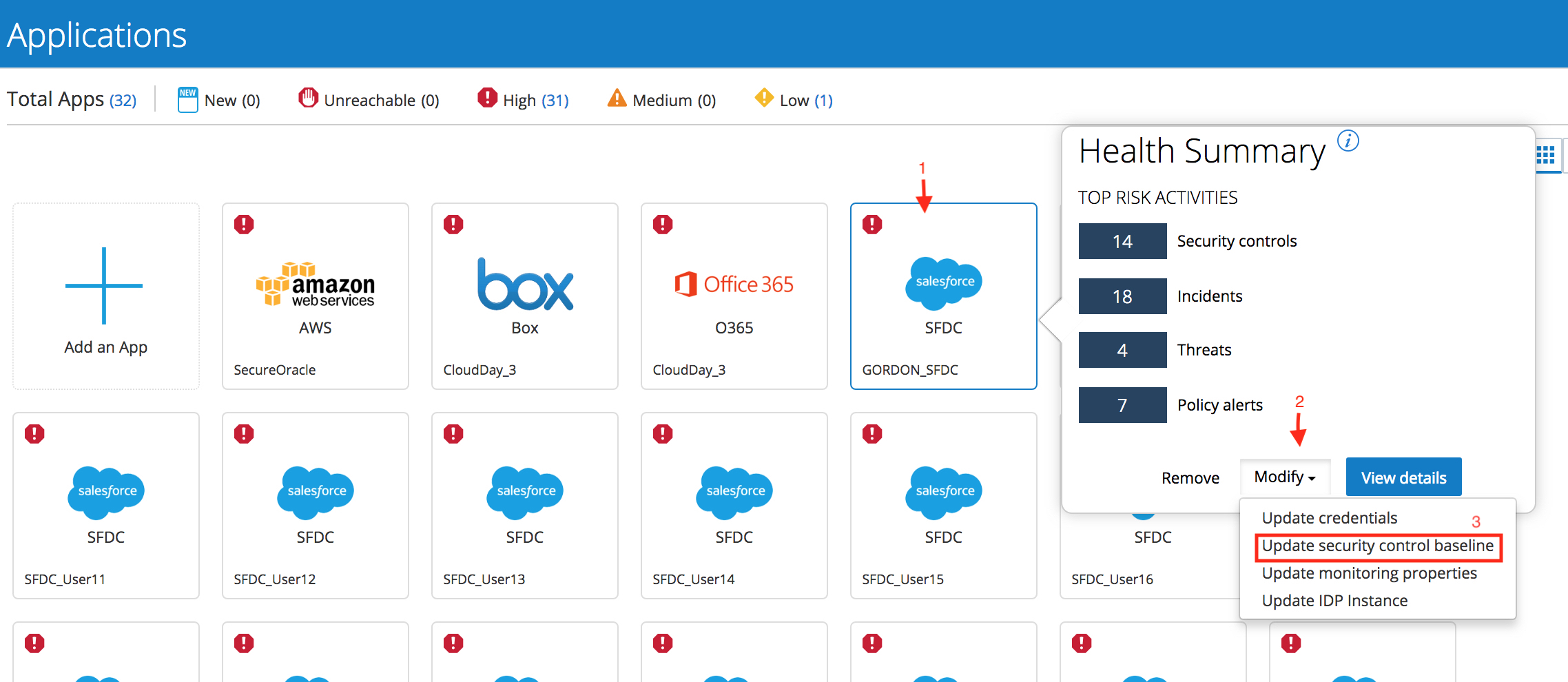
Task: Click the plus icon to add an app
Action: 104,285
